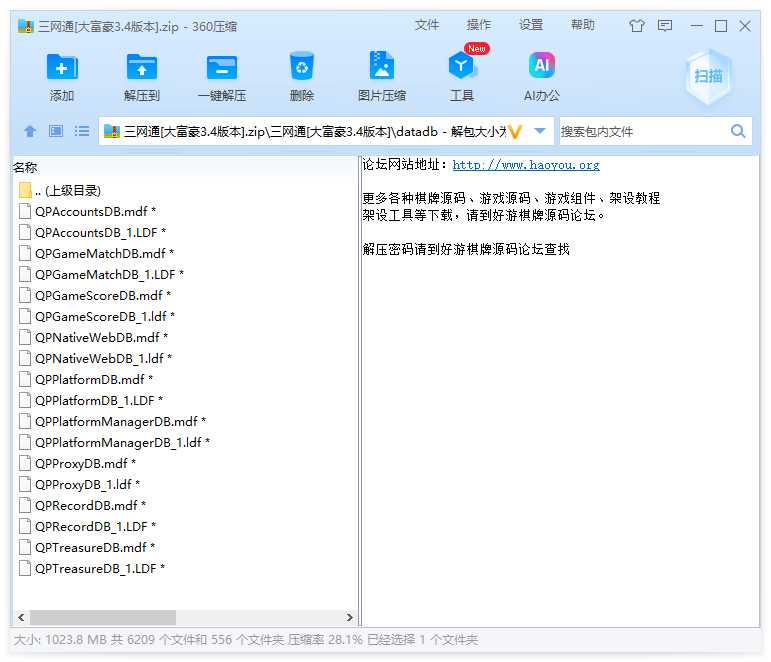Click the zip archive icon in title bar
Screen dimensions: 771x662
coord(26,26)
